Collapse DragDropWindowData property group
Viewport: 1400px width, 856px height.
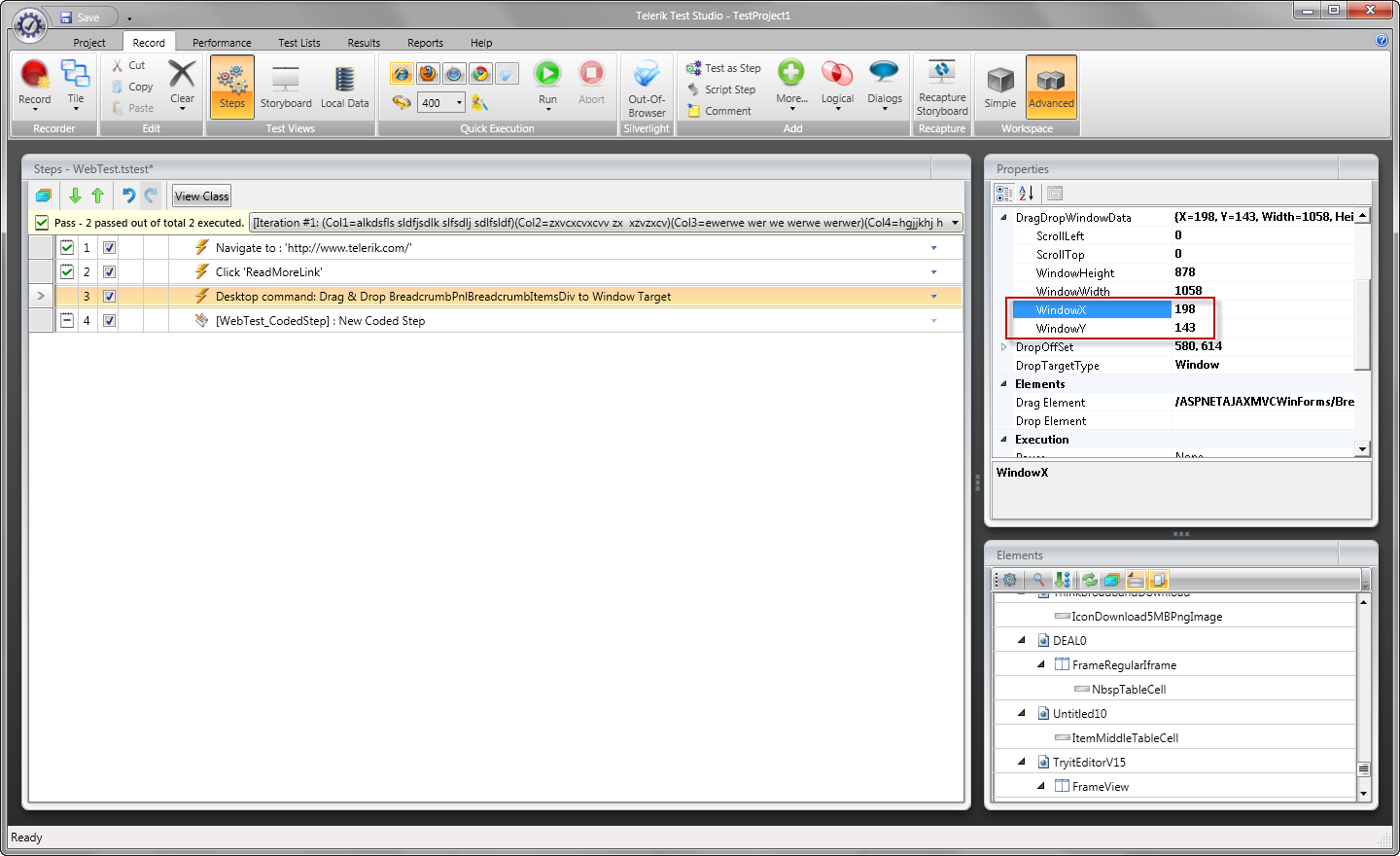tap(1003, 217)
